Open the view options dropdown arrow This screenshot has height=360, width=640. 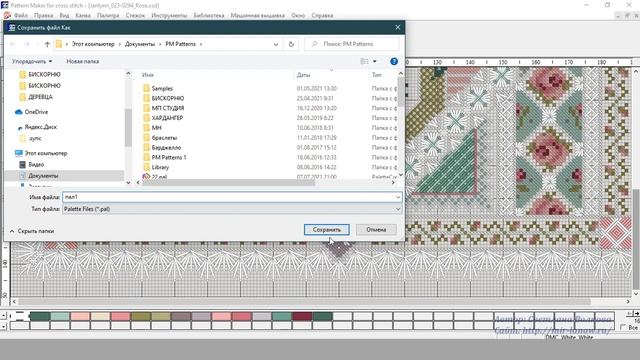[375, 61]
